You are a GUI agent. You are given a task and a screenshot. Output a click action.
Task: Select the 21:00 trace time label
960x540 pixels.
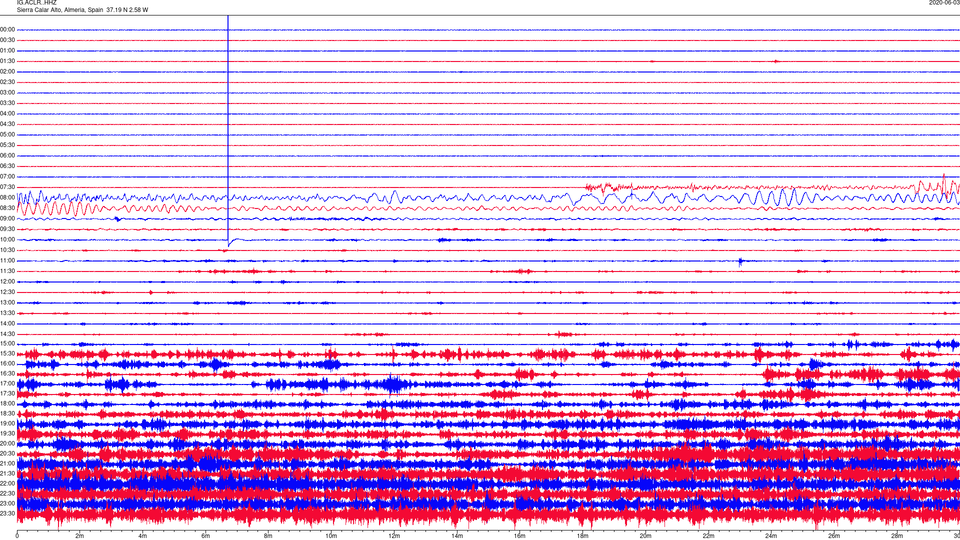(7, 463)
